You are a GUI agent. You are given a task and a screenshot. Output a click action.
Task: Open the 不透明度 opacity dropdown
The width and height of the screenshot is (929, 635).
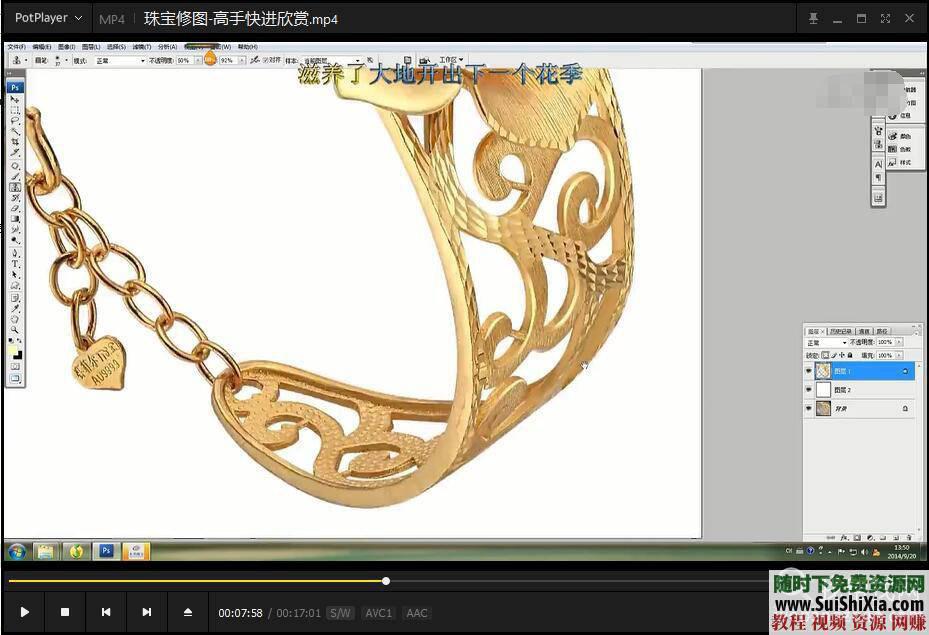pos(200,60)
